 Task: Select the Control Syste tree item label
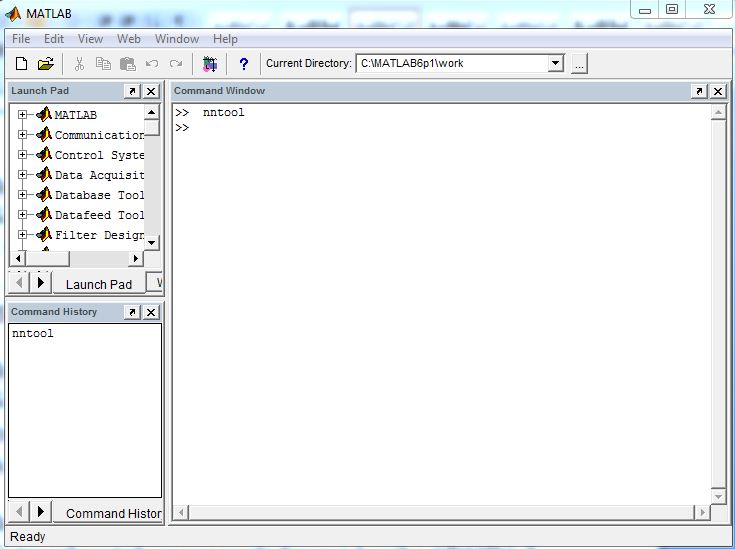pyautogui.click(x=99, y=155)
